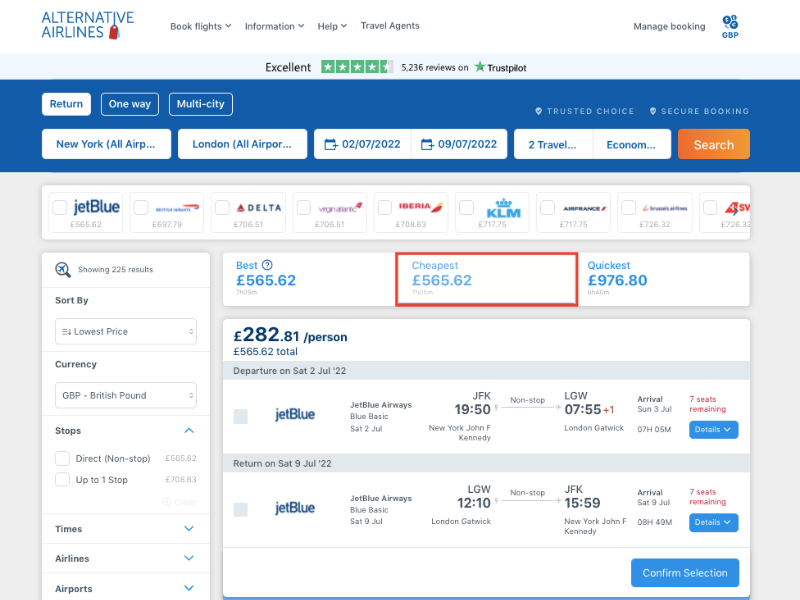Open the 2 Travellers selector
The height and width of the screenshot is (600, 800).
point(553,144)
